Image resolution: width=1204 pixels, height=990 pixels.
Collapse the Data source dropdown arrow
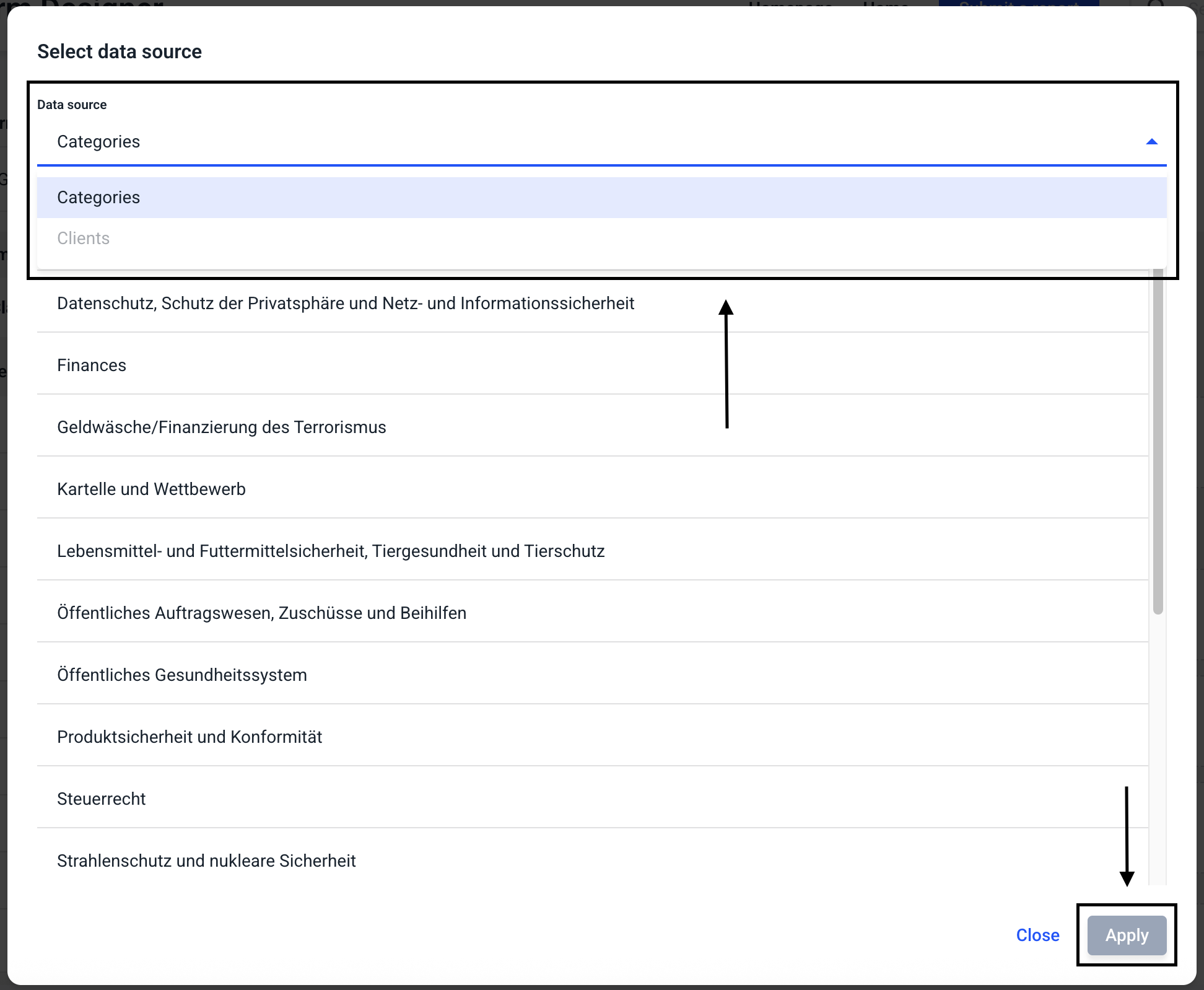[1151, 142]
